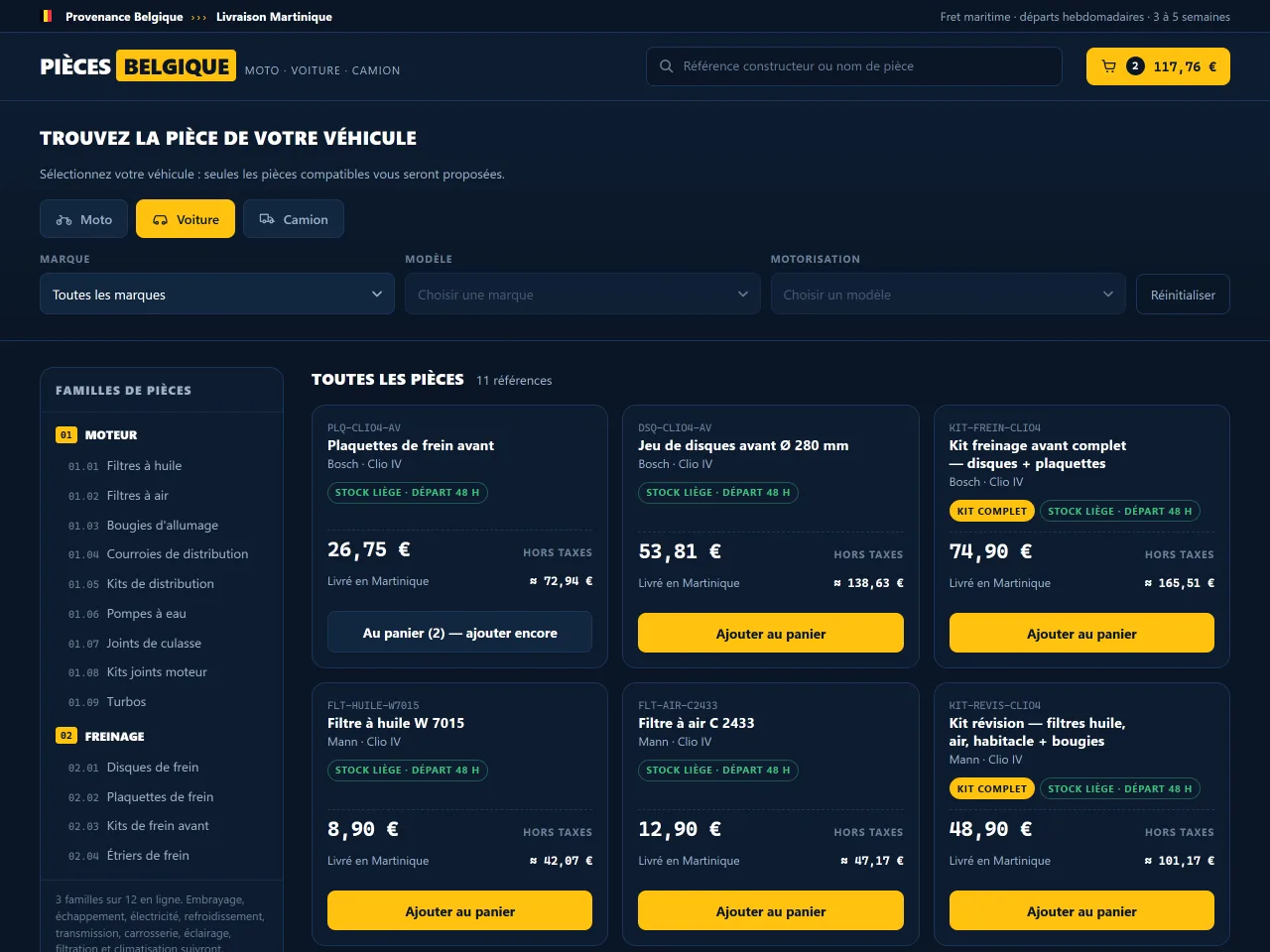Click the 53,81 € price
This screenshot has height=952, width=1270.
click(680, 551)
